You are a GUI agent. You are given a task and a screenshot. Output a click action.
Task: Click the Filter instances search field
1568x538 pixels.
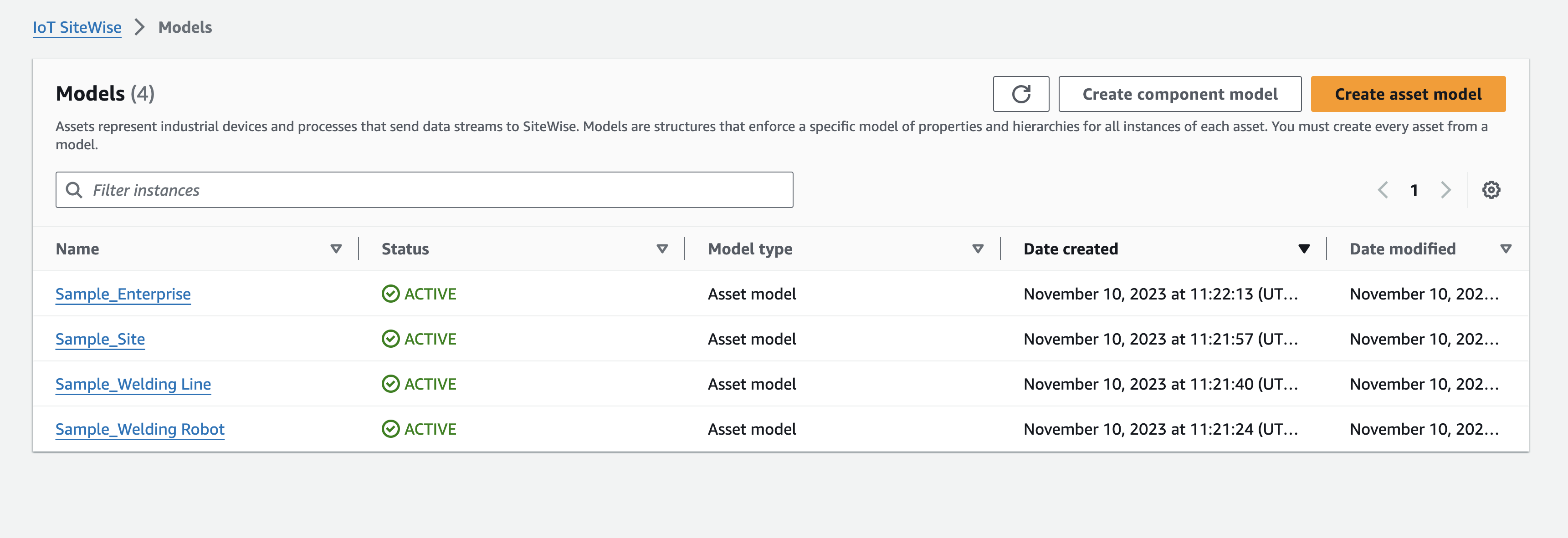(425, 189)
